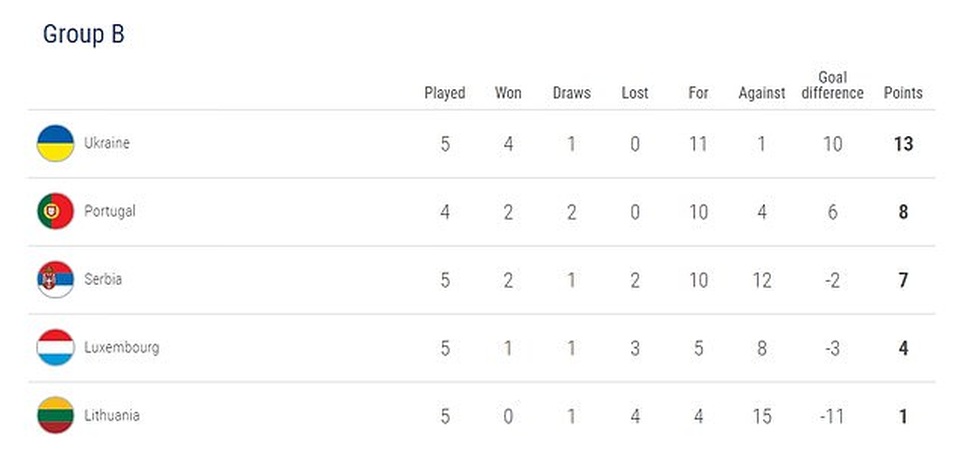Click the Against column header
Screen dimensions: 960x468
(x=762, y=93)
